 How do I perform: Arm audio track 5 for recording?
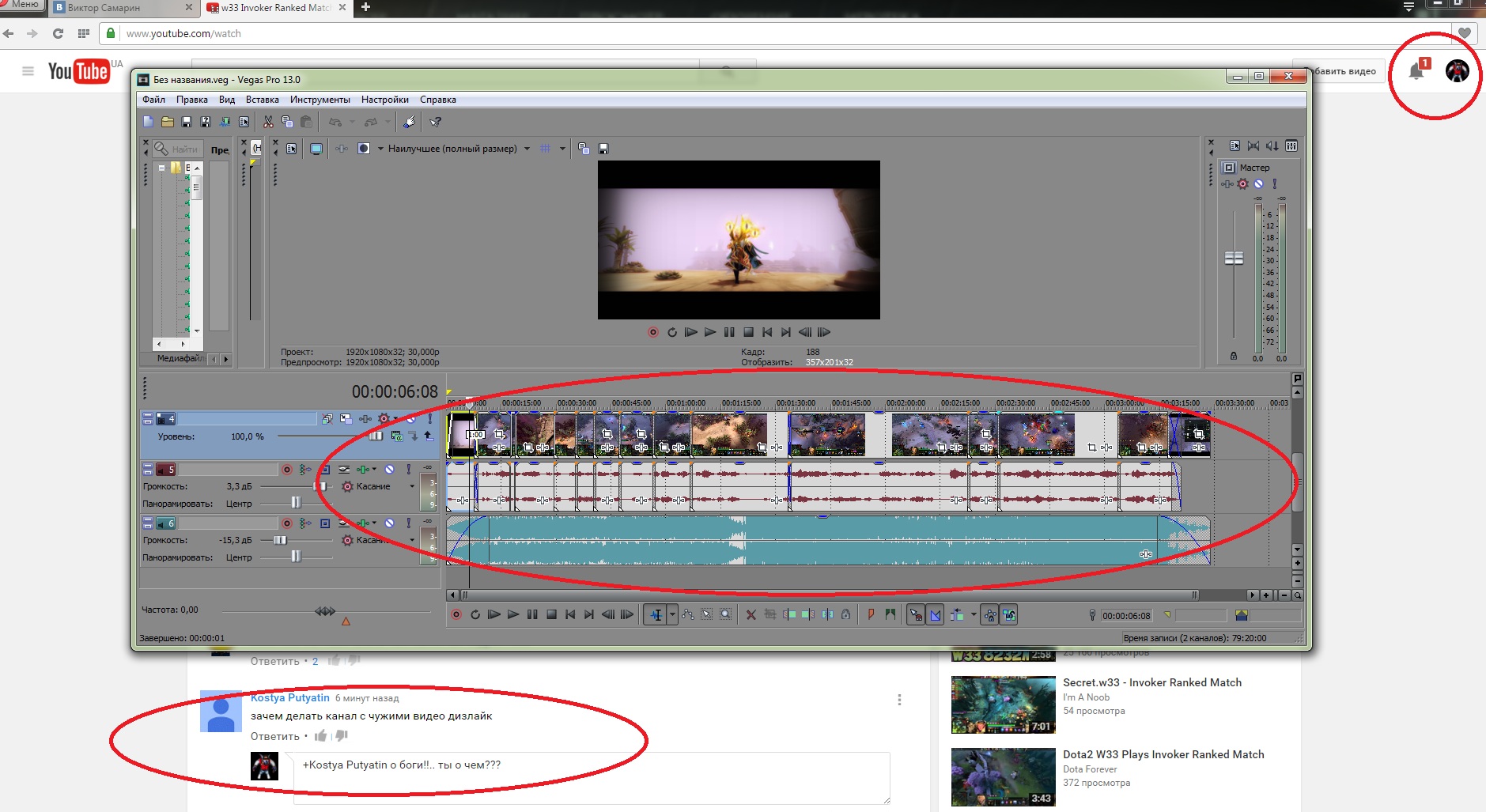click(x=287, y=469)
